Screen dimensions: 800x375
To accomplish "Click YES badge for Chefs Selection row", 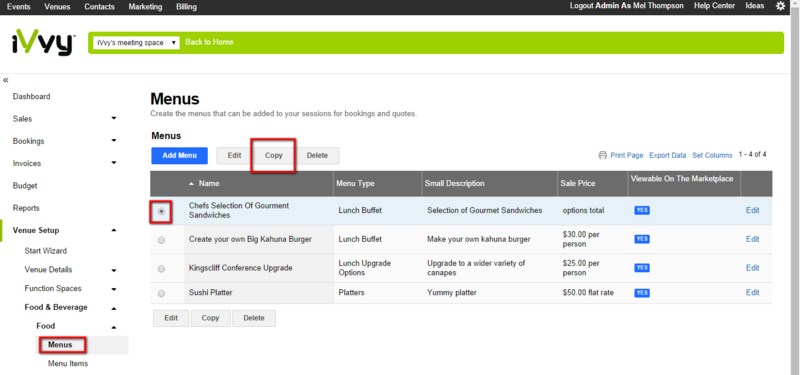I will pyautogui.click(x=642, y=210).
